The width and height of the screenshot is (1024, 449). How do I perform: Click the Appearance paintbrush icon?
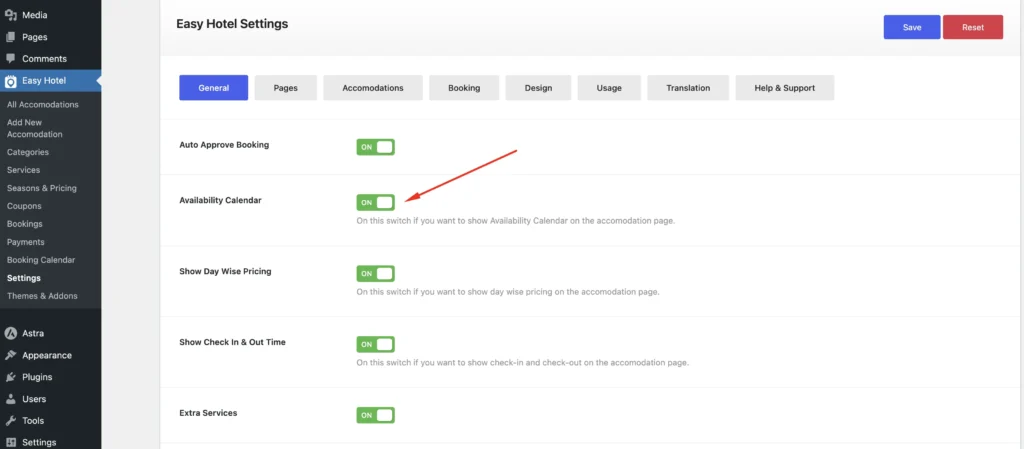tap(11, 355)
